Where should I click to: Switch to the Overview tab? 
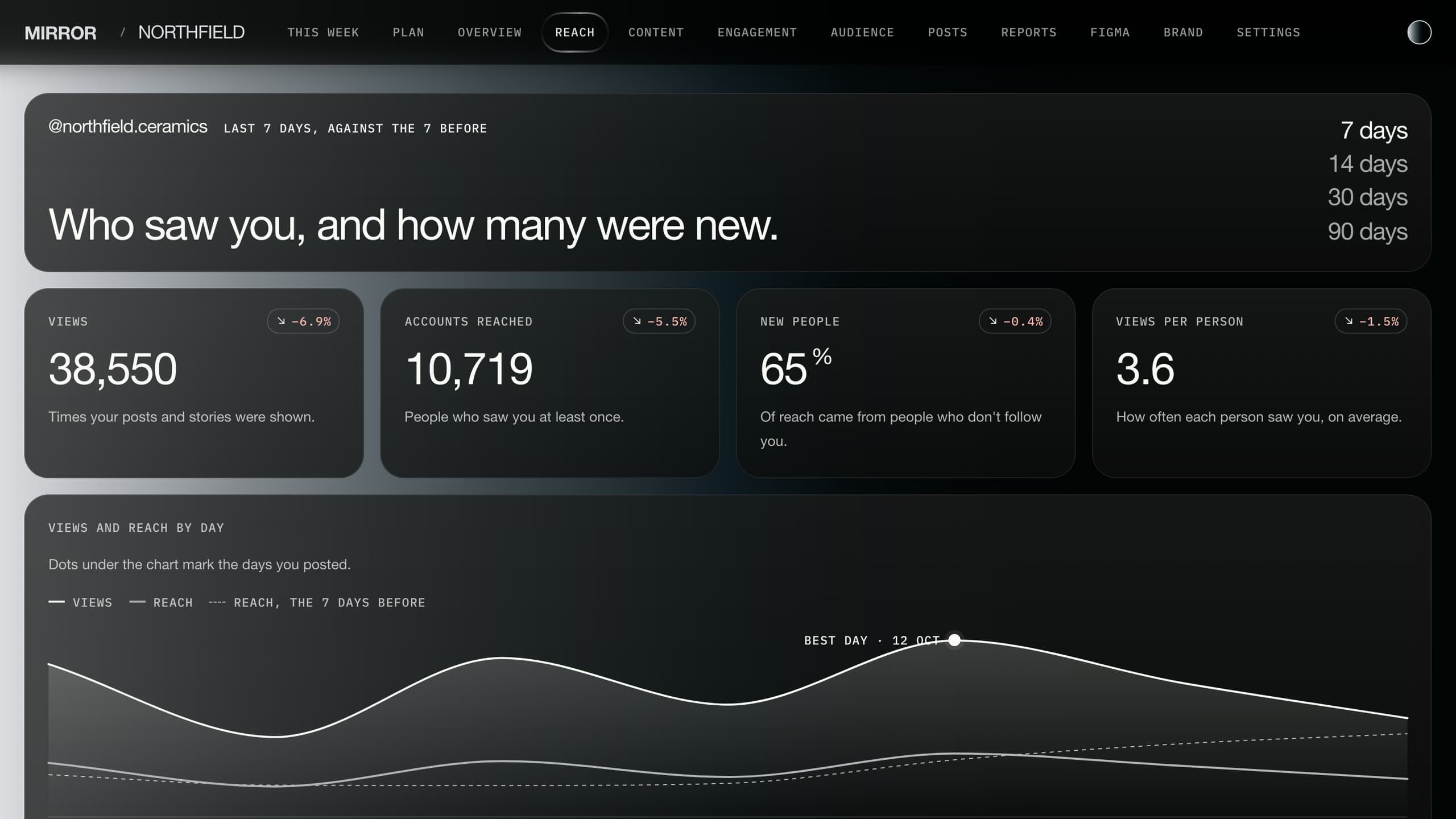pos(490,32)
